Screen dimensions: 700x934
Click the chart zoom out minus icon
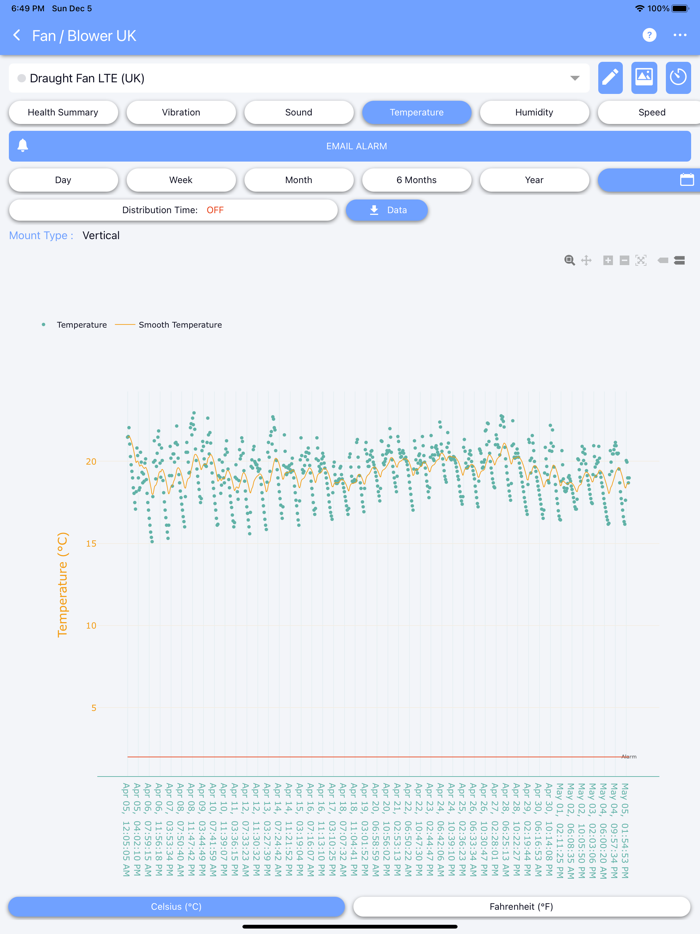pyautogui.click(x=624, y=260)
